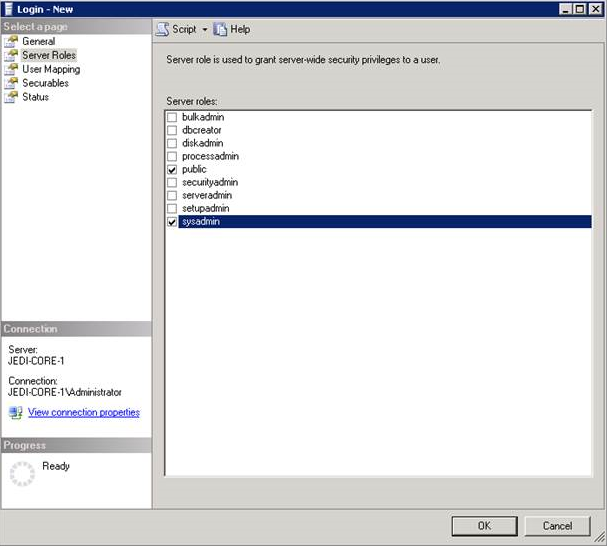
Task: Click the connection properties icon
Action: click(x=15, y=413)
